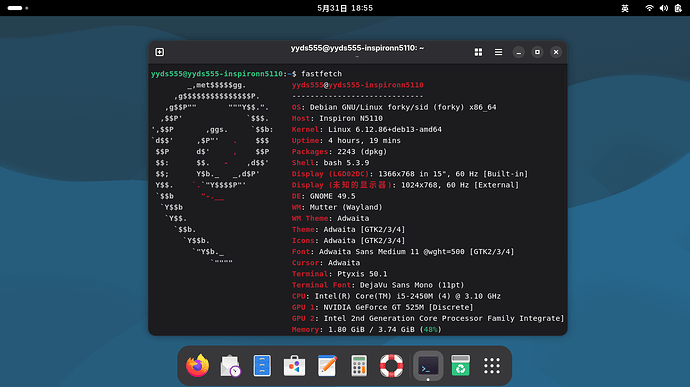Image resolution: width=690 pixels, height=387 pixels.
Task: Open the date and time menu
Action: tap(345, 8)
